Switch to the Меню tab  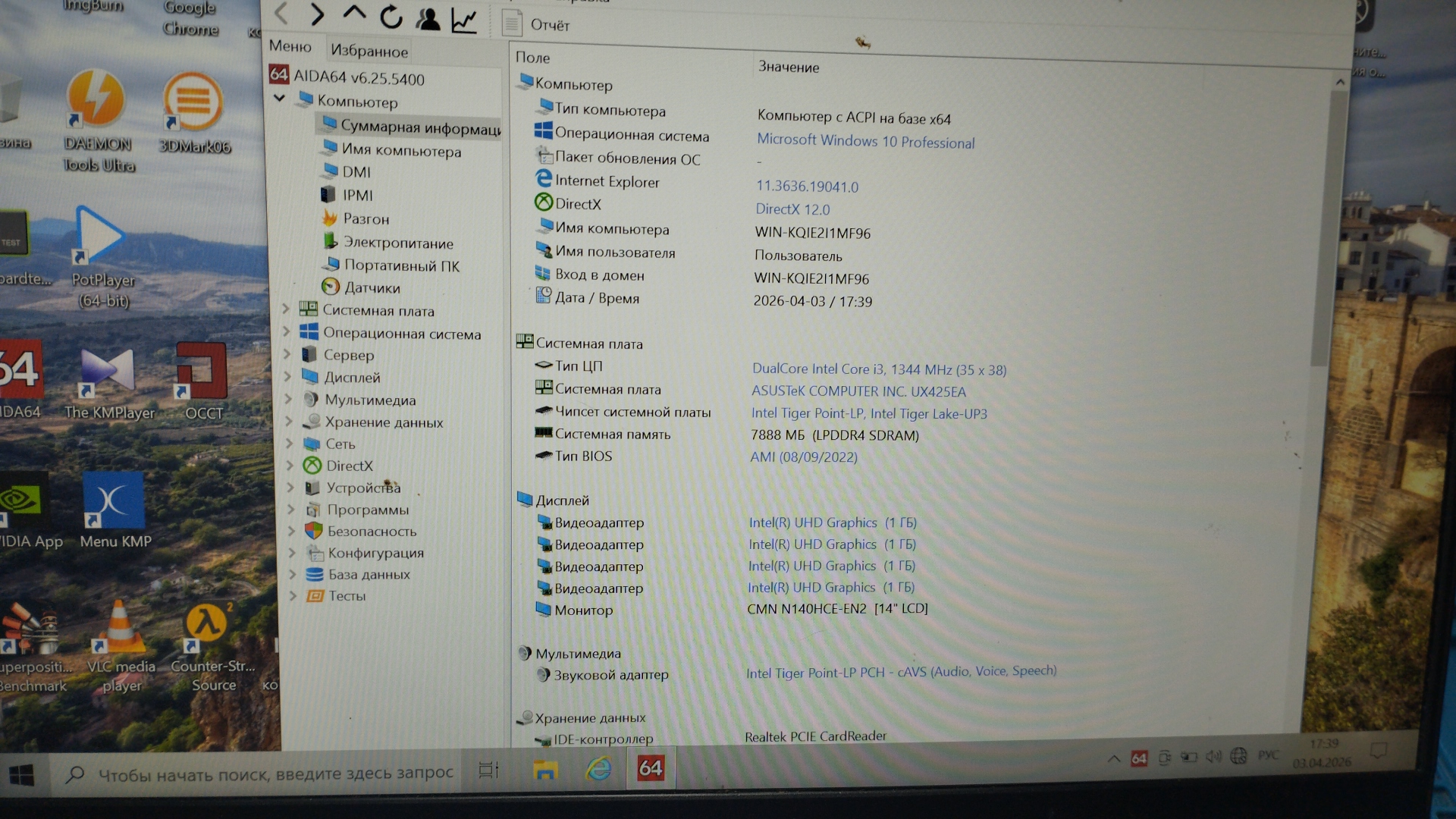click(x=290, y=46)
